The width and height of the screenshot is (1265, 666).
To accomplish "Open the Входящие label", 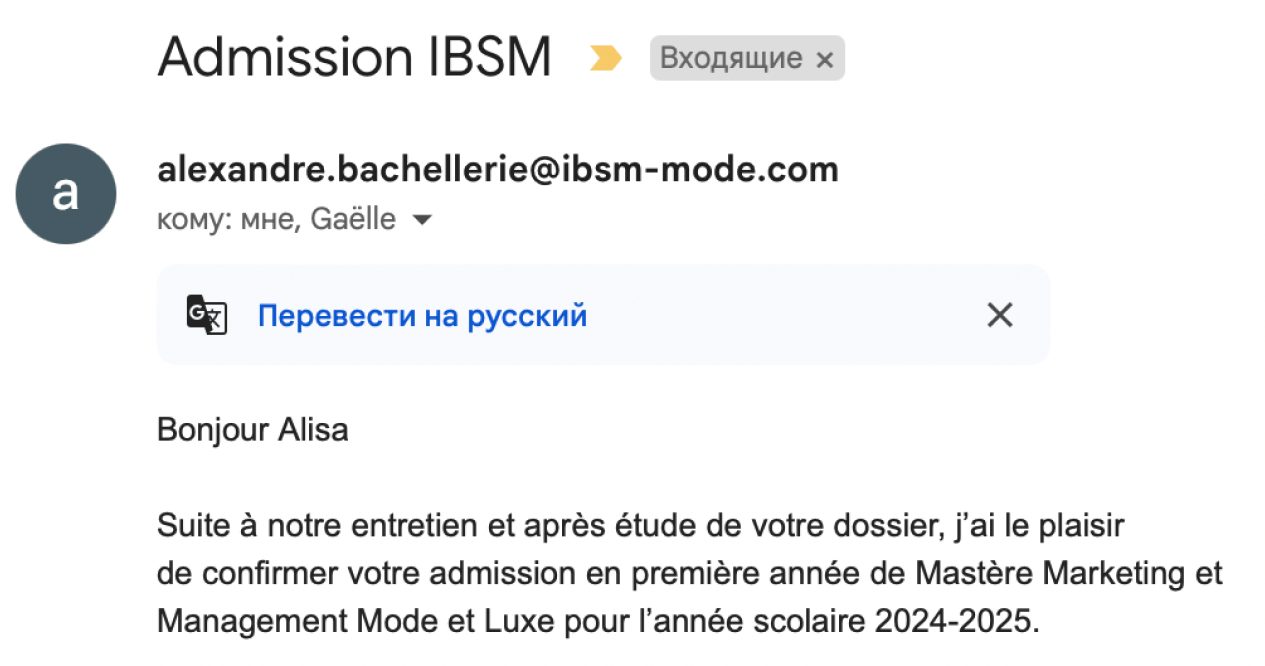I will click(x=731, y=59).
